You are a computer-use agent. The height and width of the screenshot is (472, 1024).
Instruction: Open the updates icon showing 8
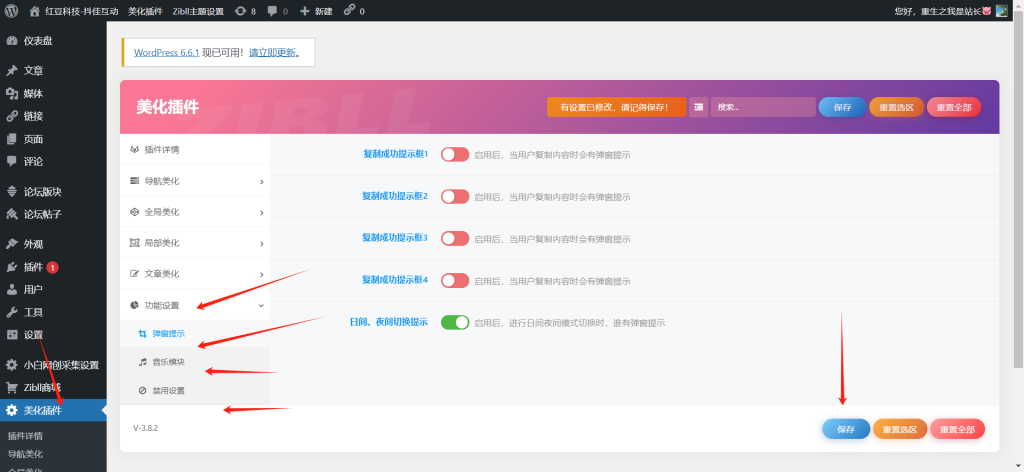(240, 10)
